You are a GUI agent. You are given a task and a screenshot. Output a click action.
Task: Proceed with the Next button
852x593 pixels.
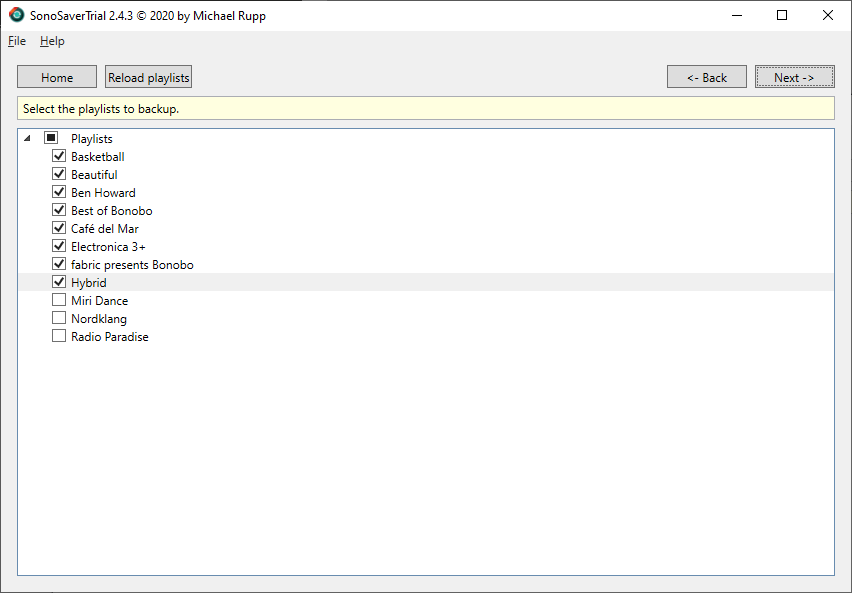click(x=794, y=76)
